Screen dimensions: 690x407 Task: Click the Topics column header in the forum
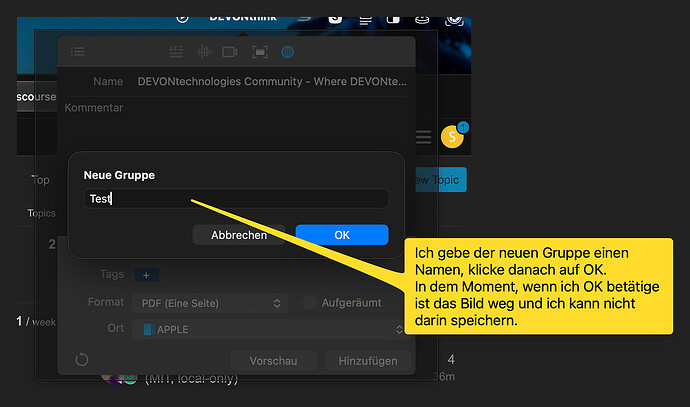tap(41, 213)
